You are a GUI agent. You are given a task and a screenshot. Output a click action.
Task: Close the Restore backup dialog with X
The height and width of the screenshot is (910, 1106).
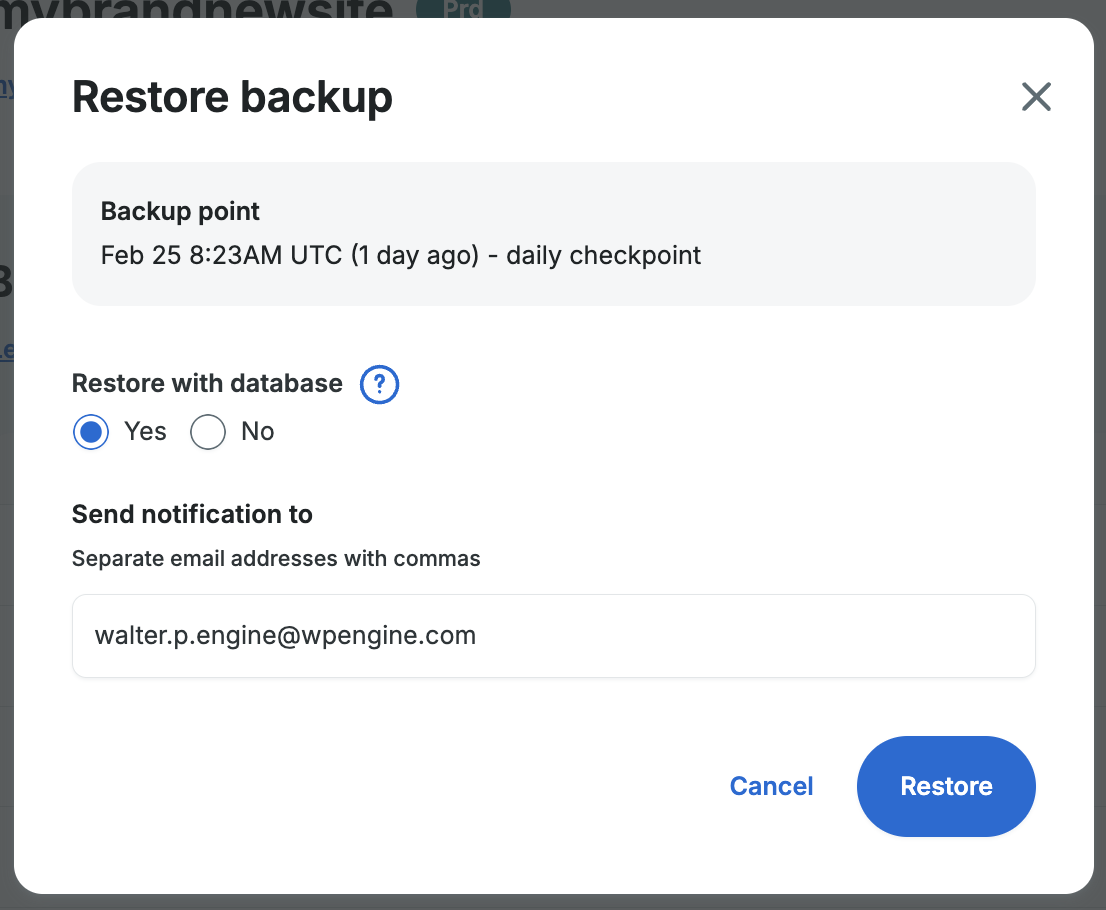click(x=1036, y=97)
